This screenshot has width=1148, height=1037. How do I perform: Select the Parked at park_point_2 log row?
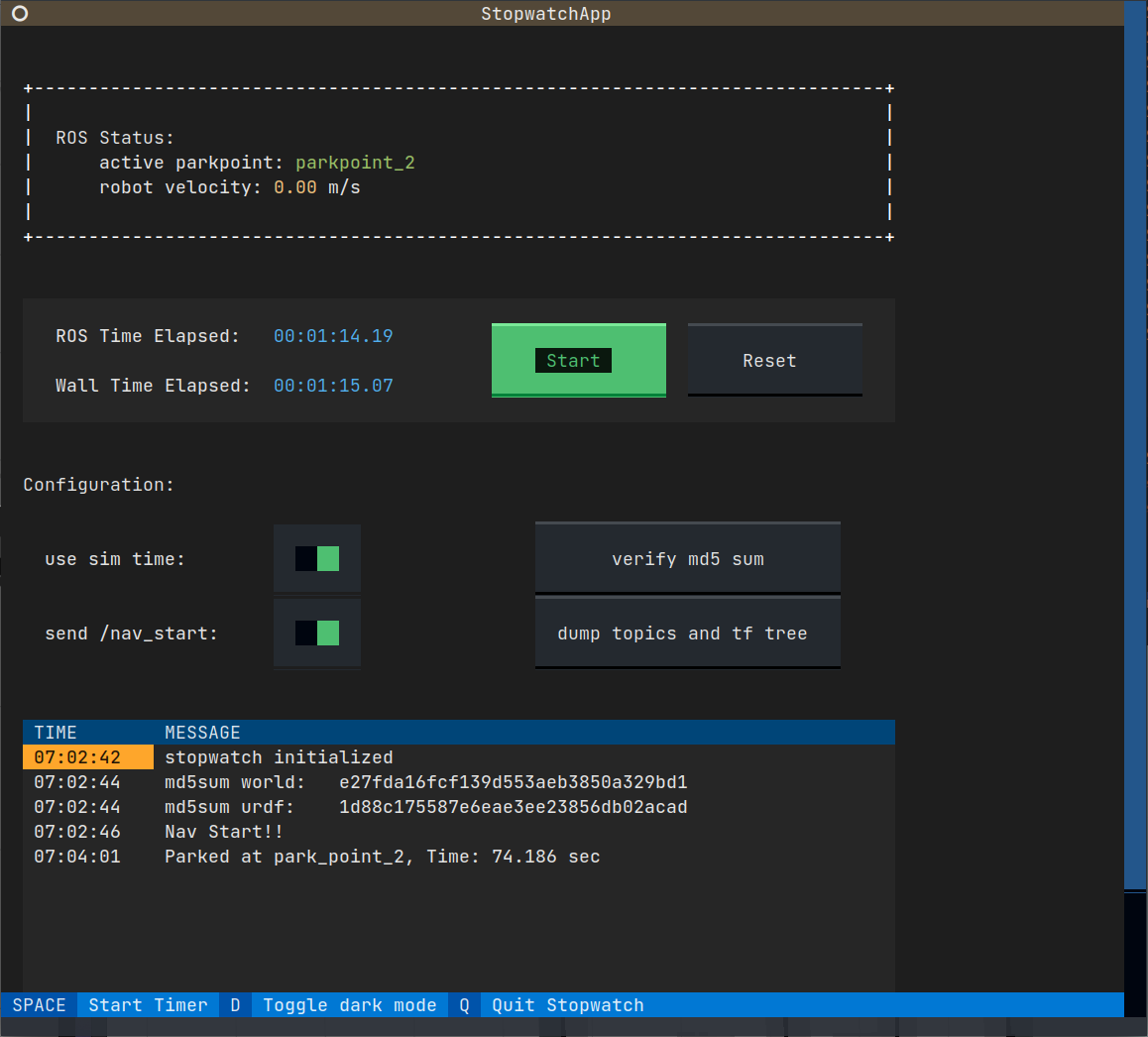pos(458,857)
